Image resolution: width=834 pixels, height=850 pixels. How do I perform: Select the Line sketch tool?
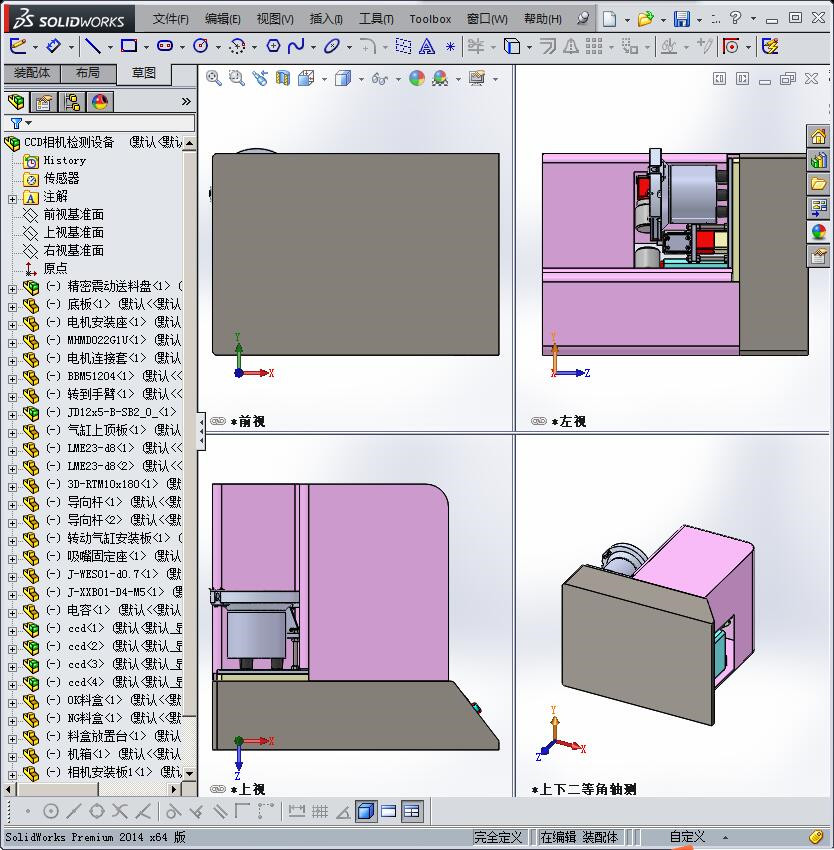[x=93, y=46]
